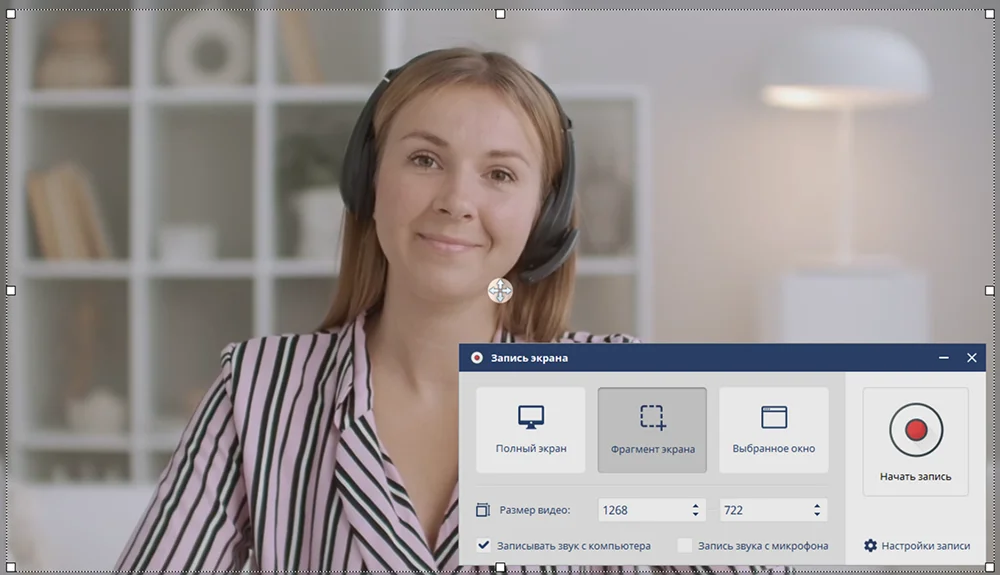Select the Screen fragment (Фрагмент экрана) mode
The width and height of the screenshot is (1000, 575).
652,430
